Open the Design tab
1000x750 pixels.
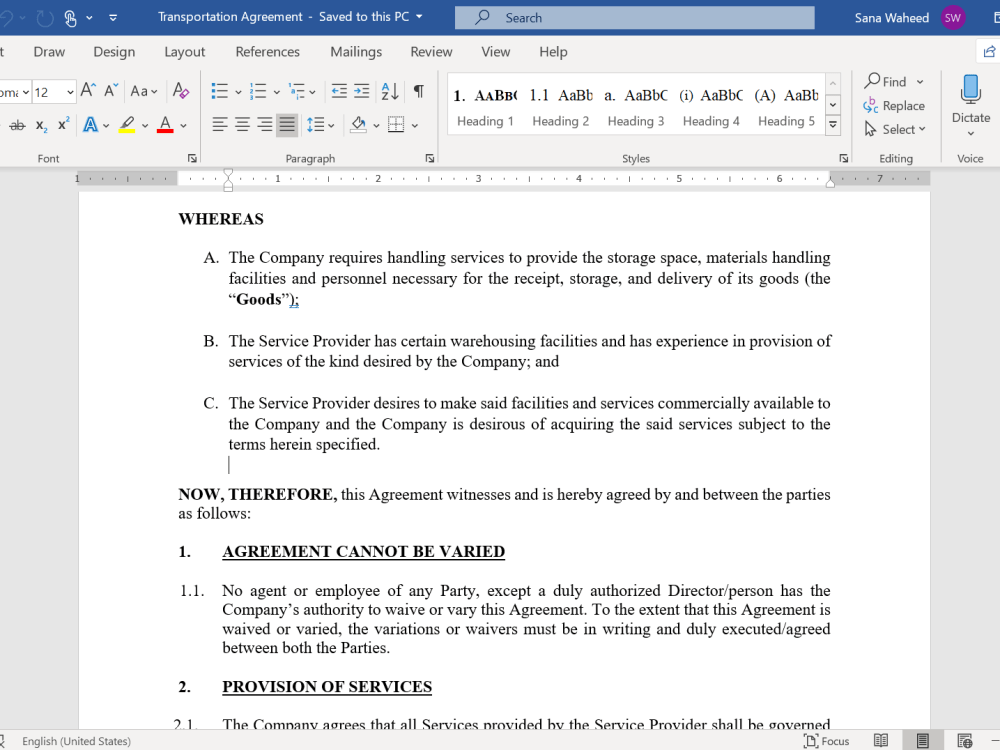tap(114, 52)
